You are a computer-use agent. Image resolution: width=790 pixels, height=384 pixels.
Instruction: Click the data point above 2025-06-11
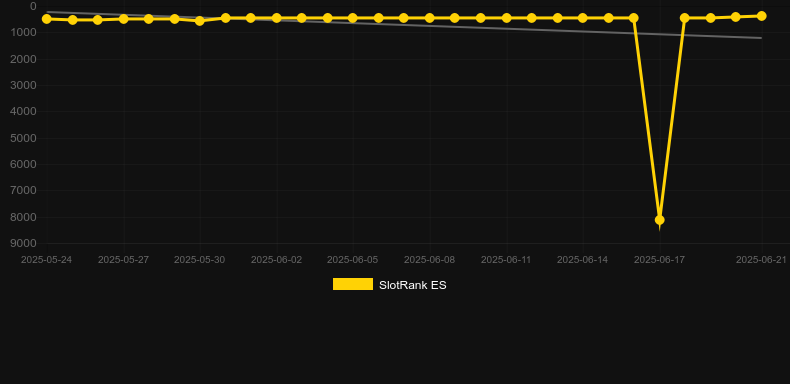pyautogui.click(x=506, y=18)
